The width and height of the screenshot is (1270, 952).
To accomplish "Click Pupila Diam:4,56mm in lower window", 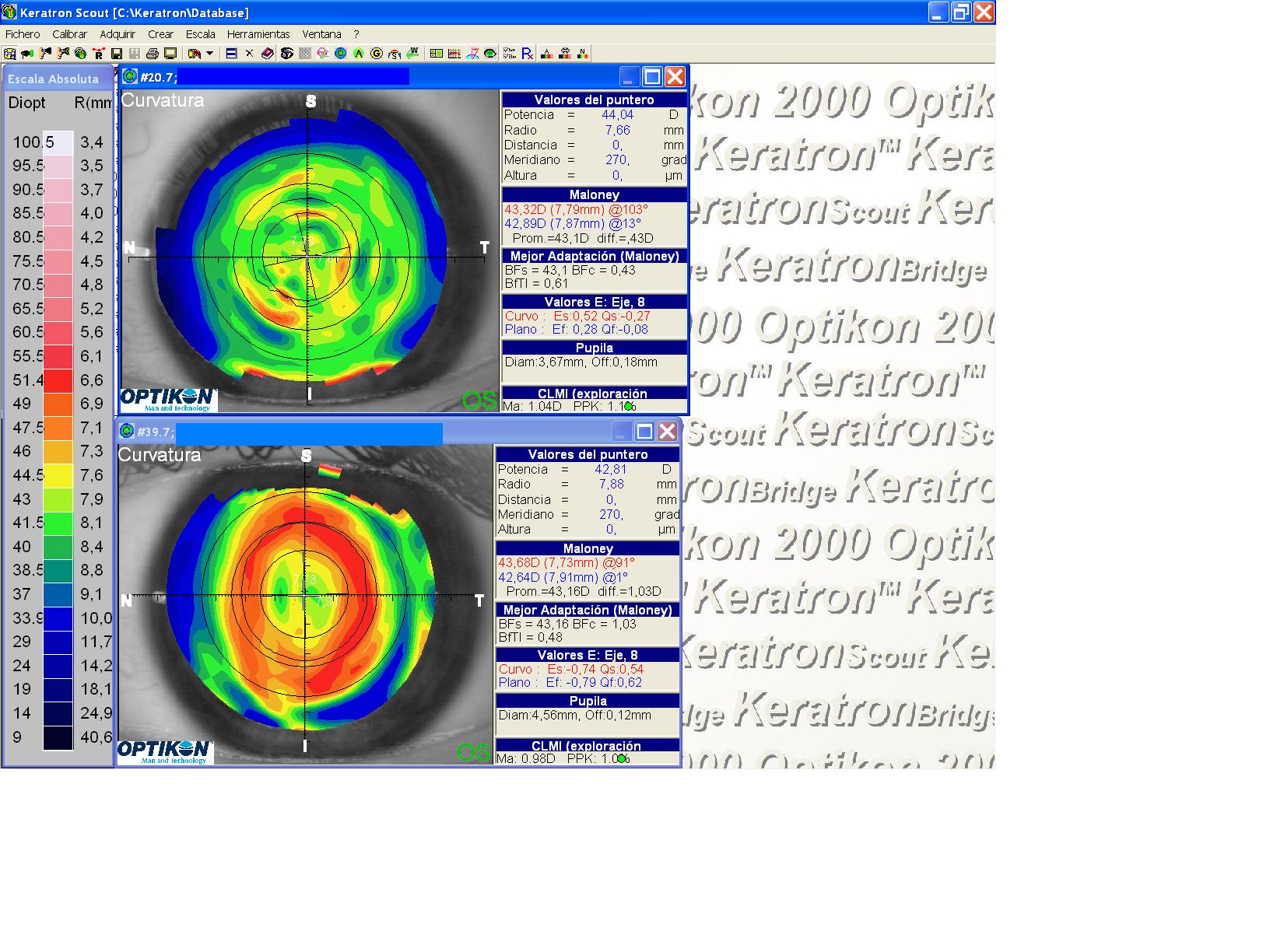I will 575,715.
